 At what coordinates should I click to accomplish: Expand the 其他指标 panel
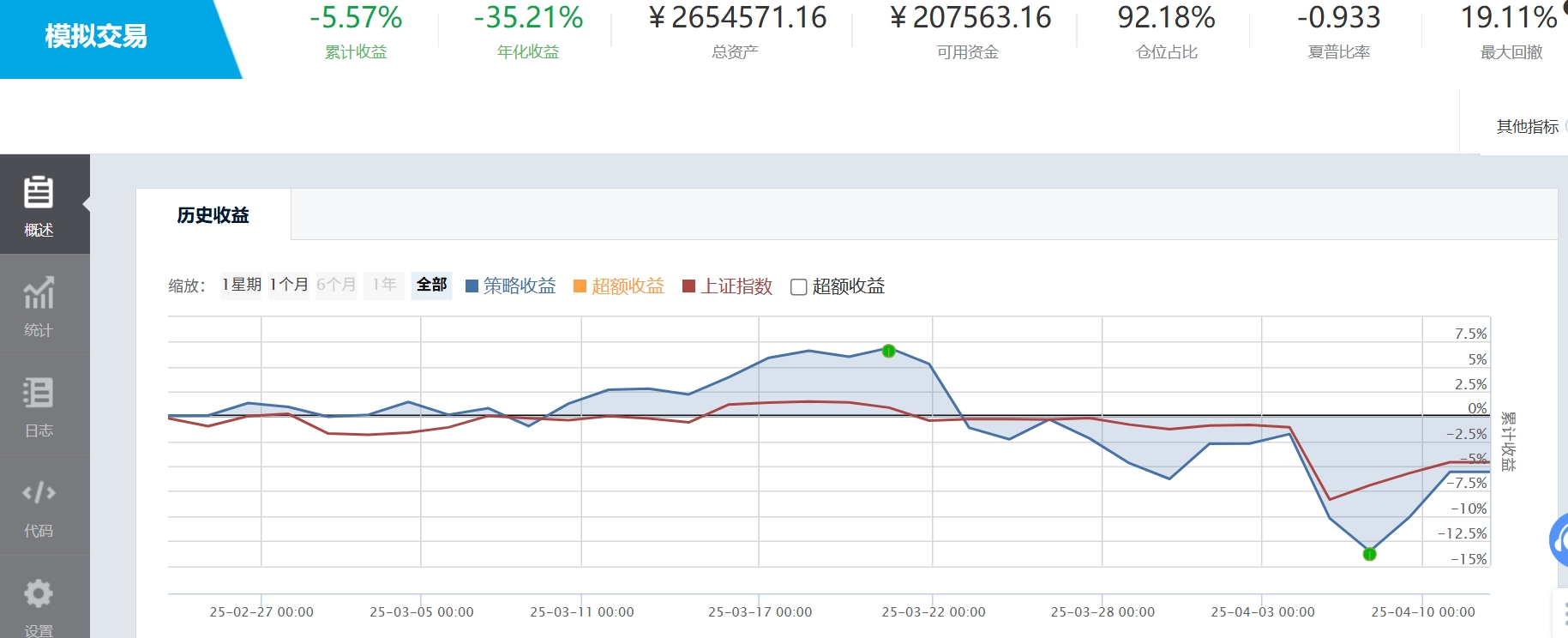pos(1527,127)
